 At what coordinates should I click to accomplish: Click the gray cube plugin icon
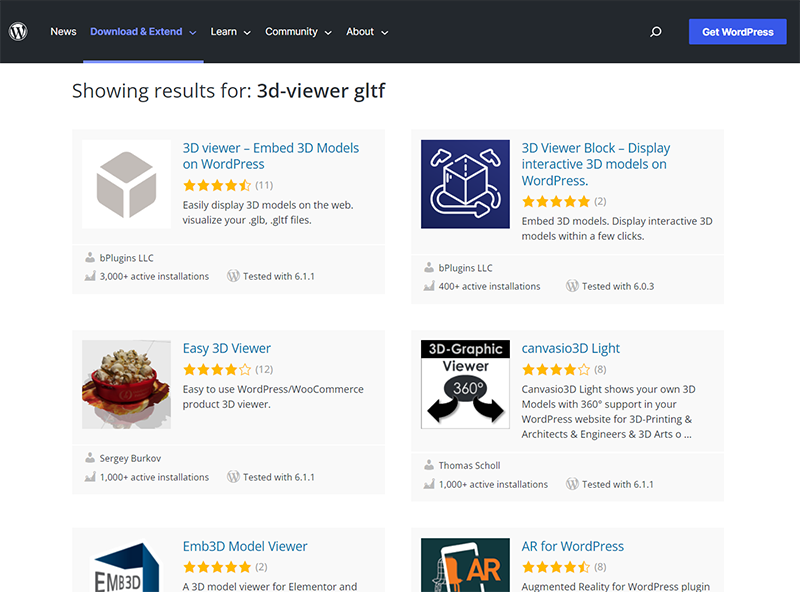point(127,184)
